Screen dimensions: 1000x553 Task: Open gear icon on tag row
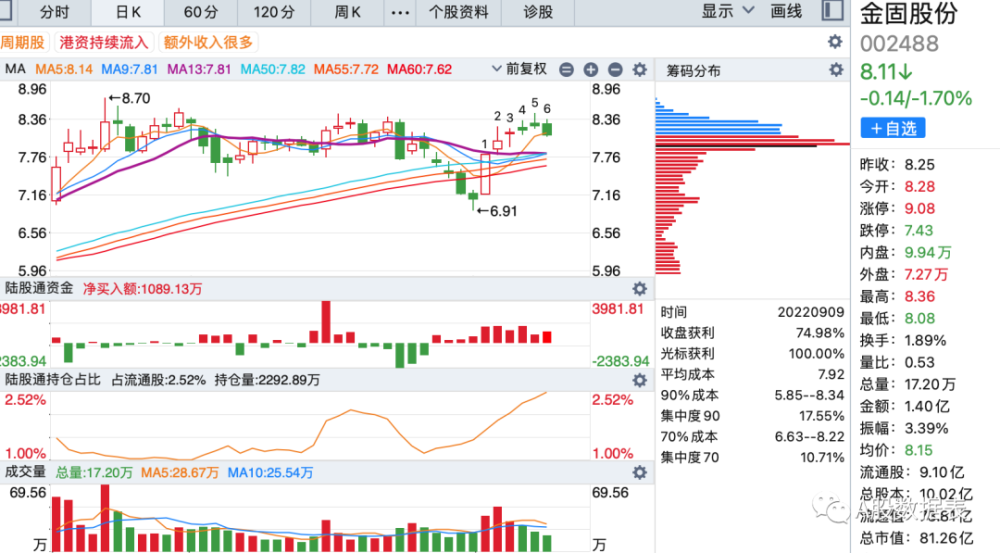pos(835,42)
